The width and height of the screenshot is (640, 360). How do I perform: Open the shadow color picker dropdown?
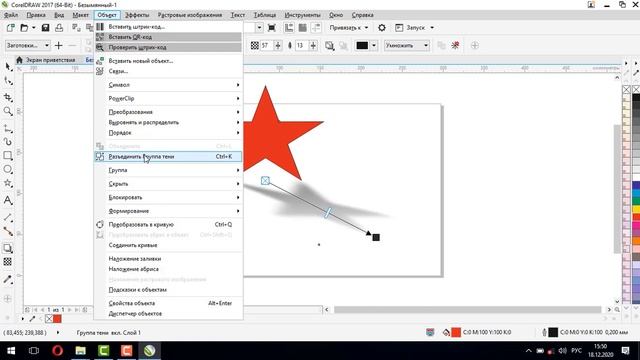(x=374, y=45)
